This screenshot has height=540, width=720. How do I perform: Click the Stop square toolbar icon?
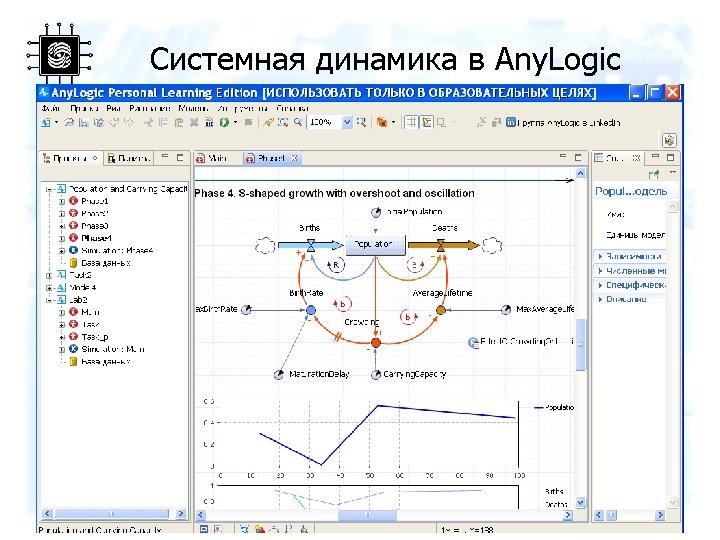coord(248,123)
